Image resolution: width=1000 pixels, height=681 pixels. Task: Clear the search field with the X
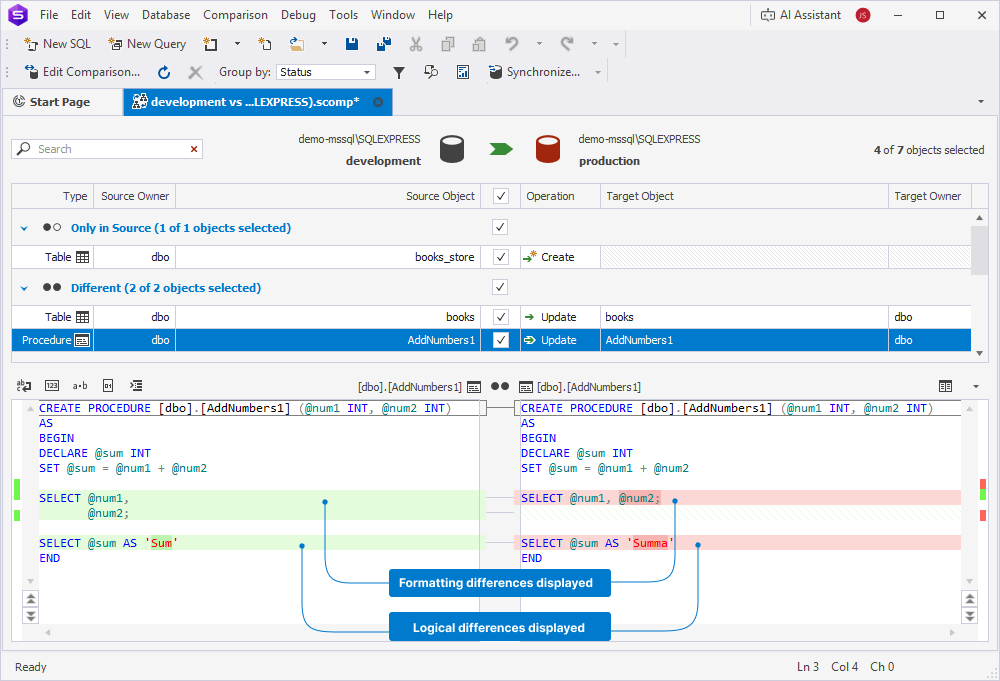(194, 148)
